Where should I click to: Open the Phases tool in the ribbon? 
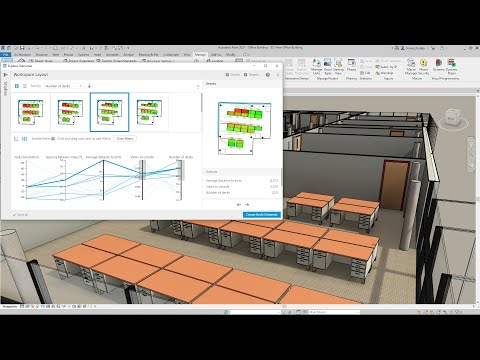(351, 65)
